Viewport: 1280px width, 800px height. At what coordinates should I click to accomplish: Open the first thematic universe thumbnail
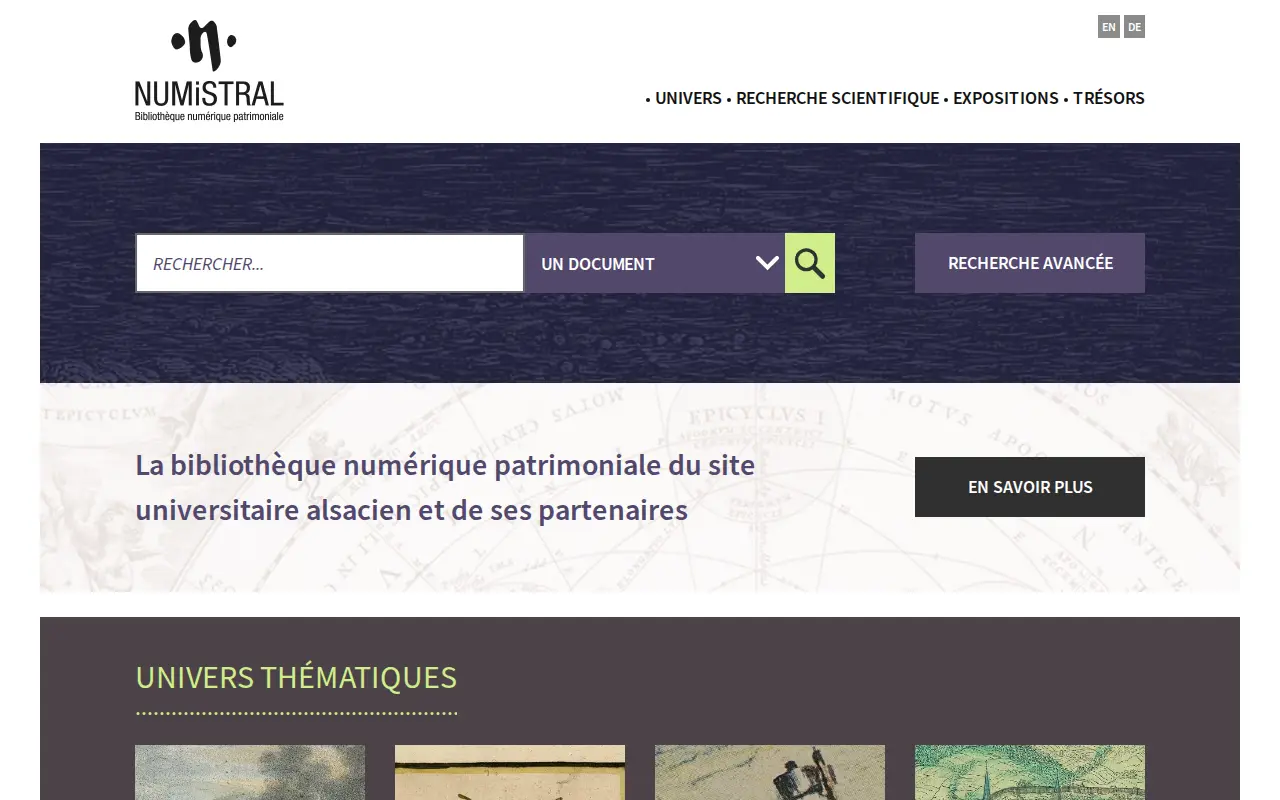point(250,772)
